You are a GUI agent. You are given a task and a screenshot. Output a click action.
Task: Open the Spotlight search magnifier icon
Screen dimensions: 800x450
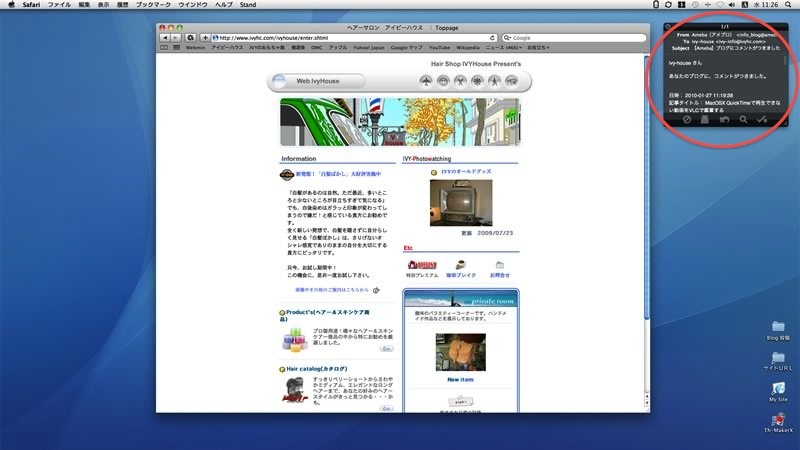790,5
